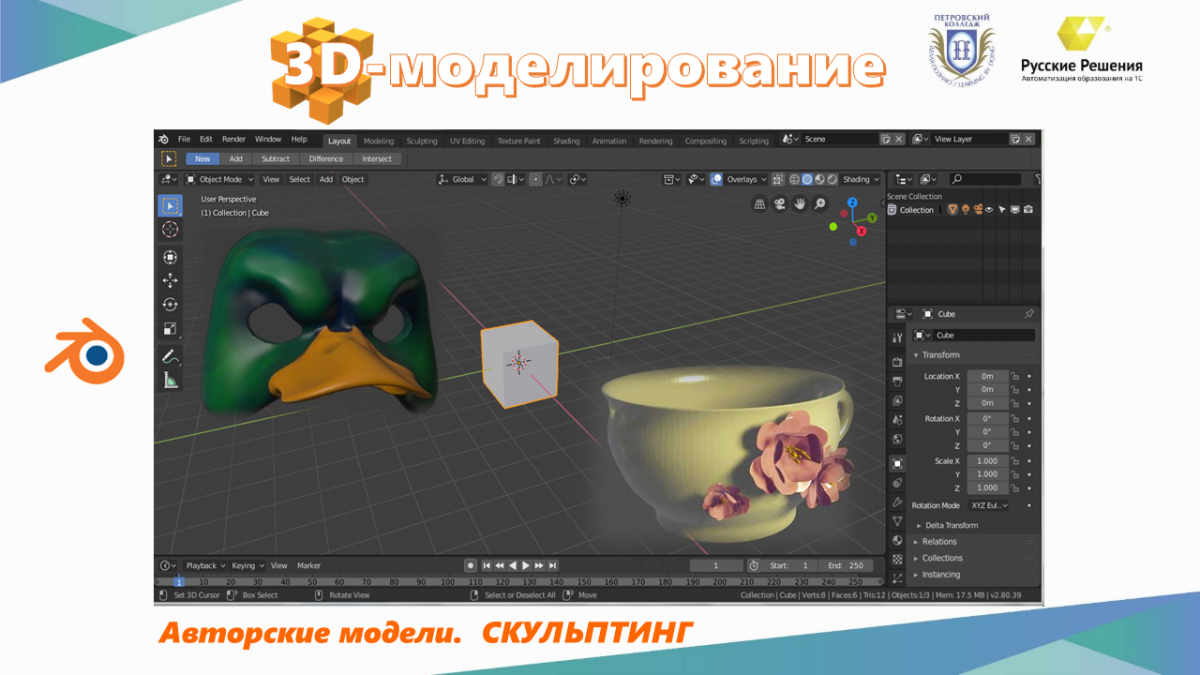Open the Render menu
This screenshot has height=675, width=1200.
(x=233, y=139)
